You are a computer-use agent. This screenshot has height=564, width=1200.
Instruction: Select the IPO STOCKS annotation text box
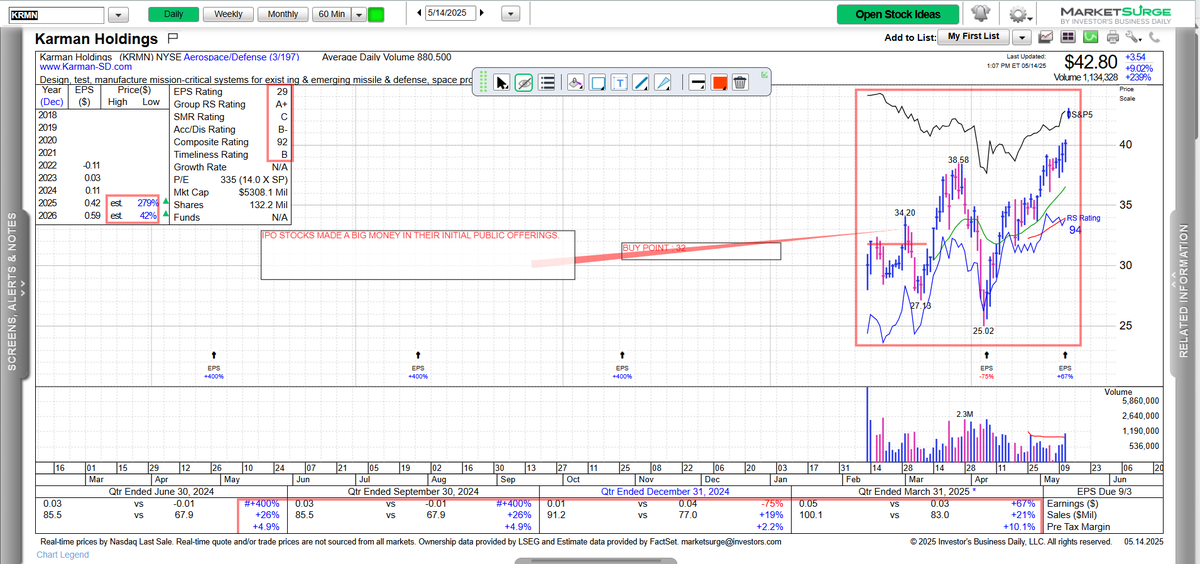[417, 254]
